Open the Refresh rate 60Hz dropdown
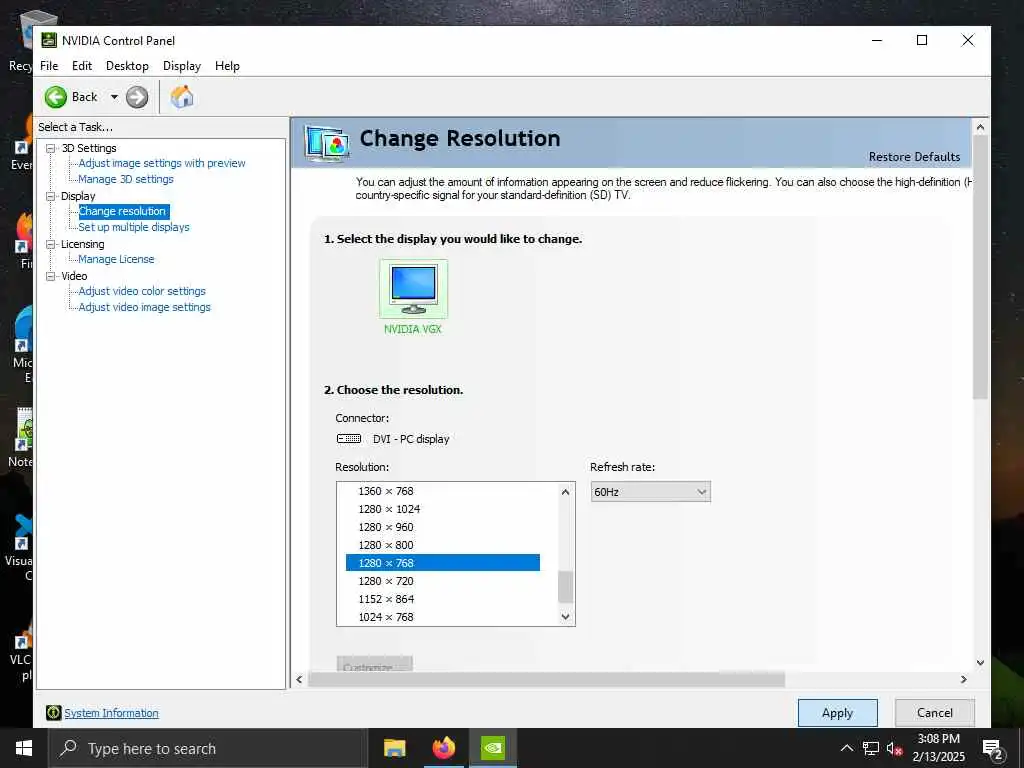This screenshot has width=1024, height=768. [650, 492]
